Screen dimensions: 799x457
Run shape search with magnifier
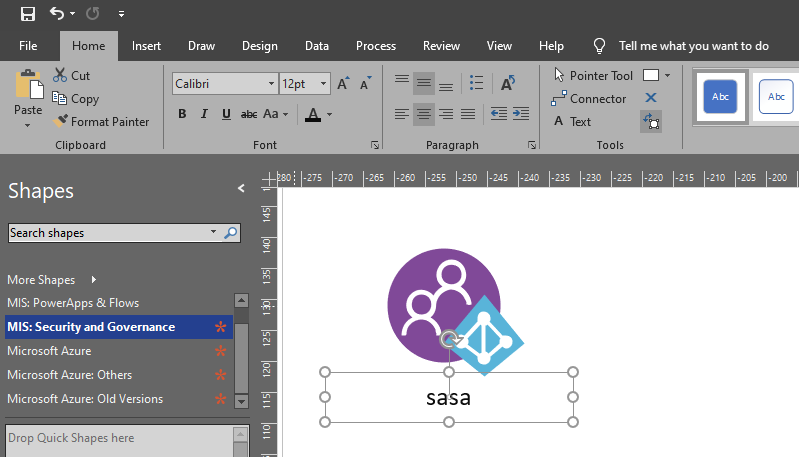tap(230, 233)
